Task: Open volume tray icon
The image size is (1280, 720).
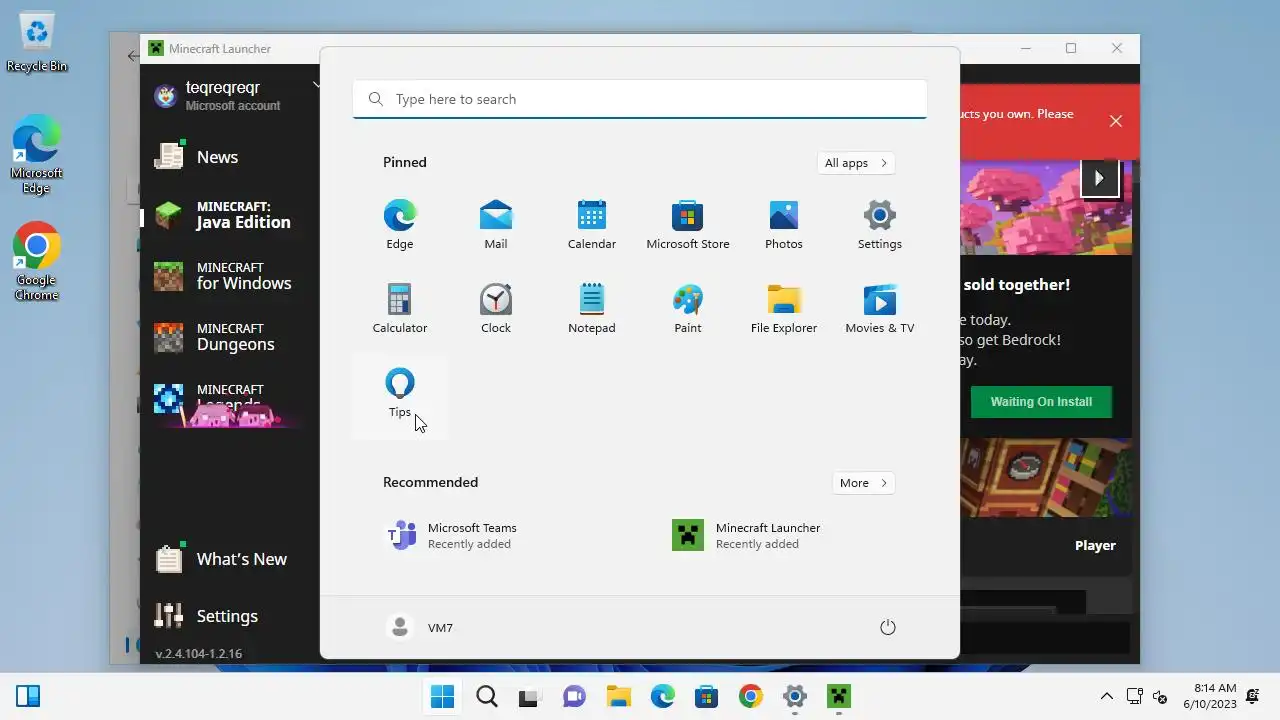Action: 1160,696
